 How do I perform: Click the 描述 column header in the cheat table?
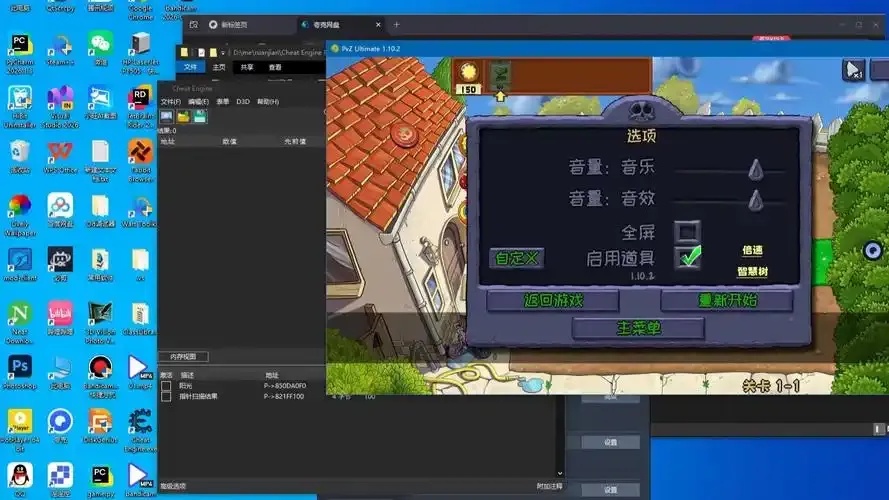click(187, 375)
